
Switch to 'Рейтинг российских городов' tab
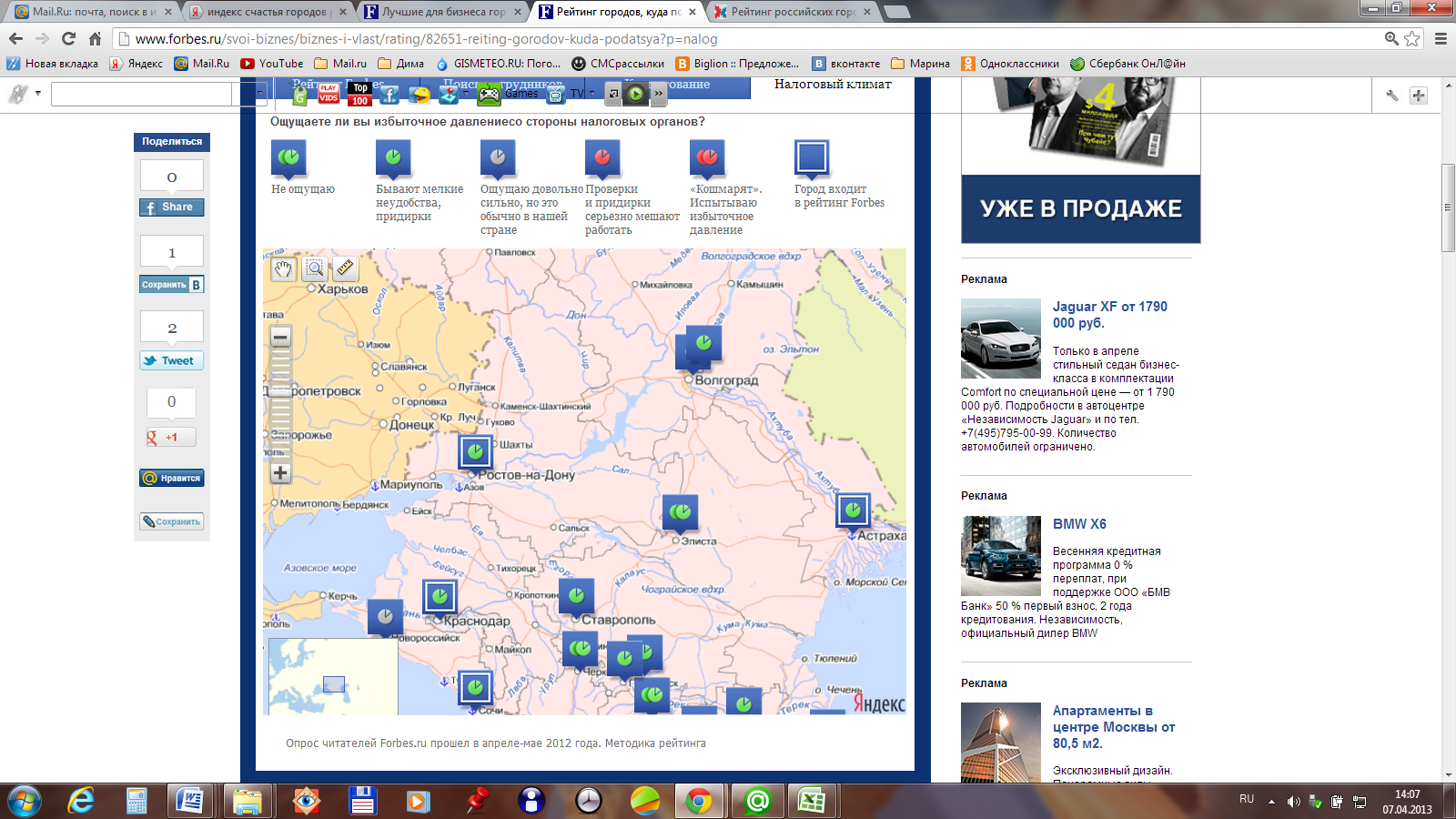click(x=792, y=12)
